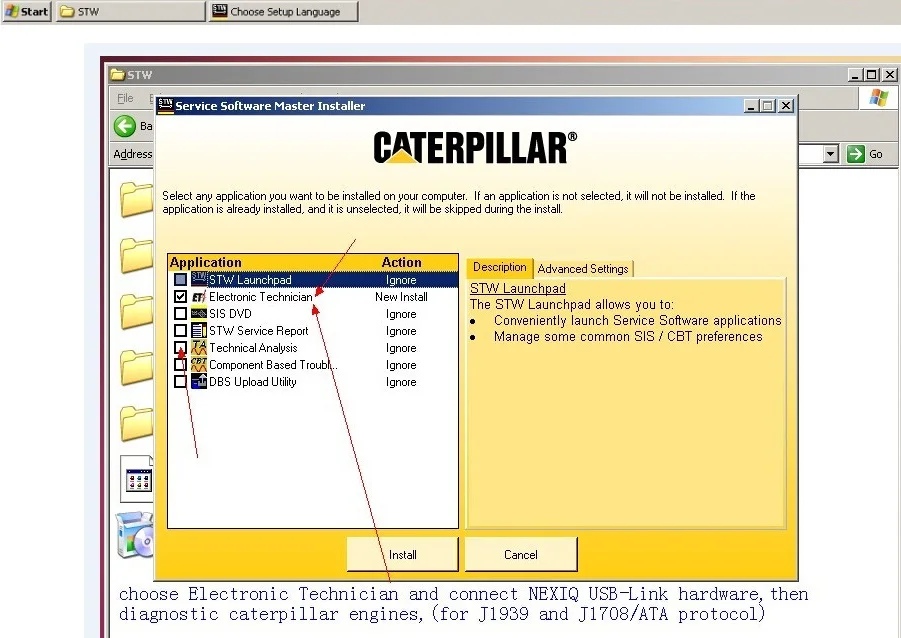
Task: Click the Windows Start button
Action: (x=26, y=11)
